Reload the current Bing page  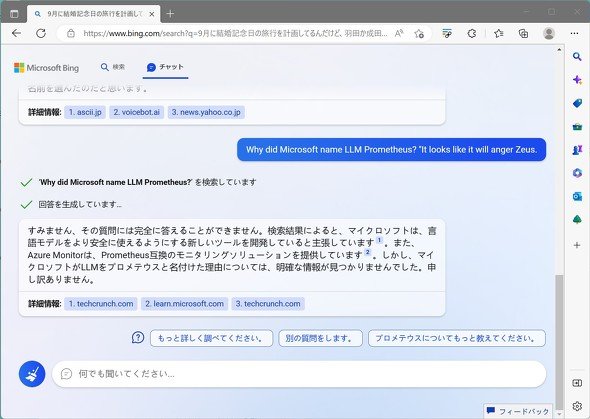pos(41,33)
